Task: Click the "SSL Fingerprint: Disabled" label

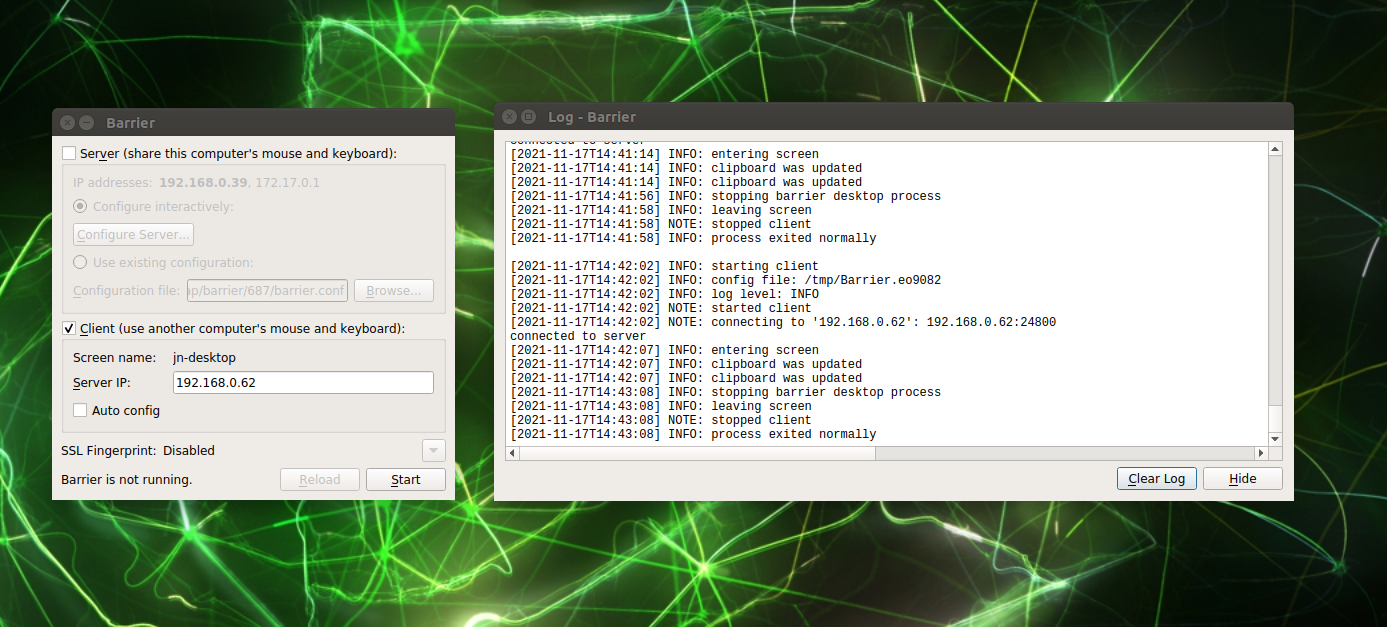Action: point(138,450)
